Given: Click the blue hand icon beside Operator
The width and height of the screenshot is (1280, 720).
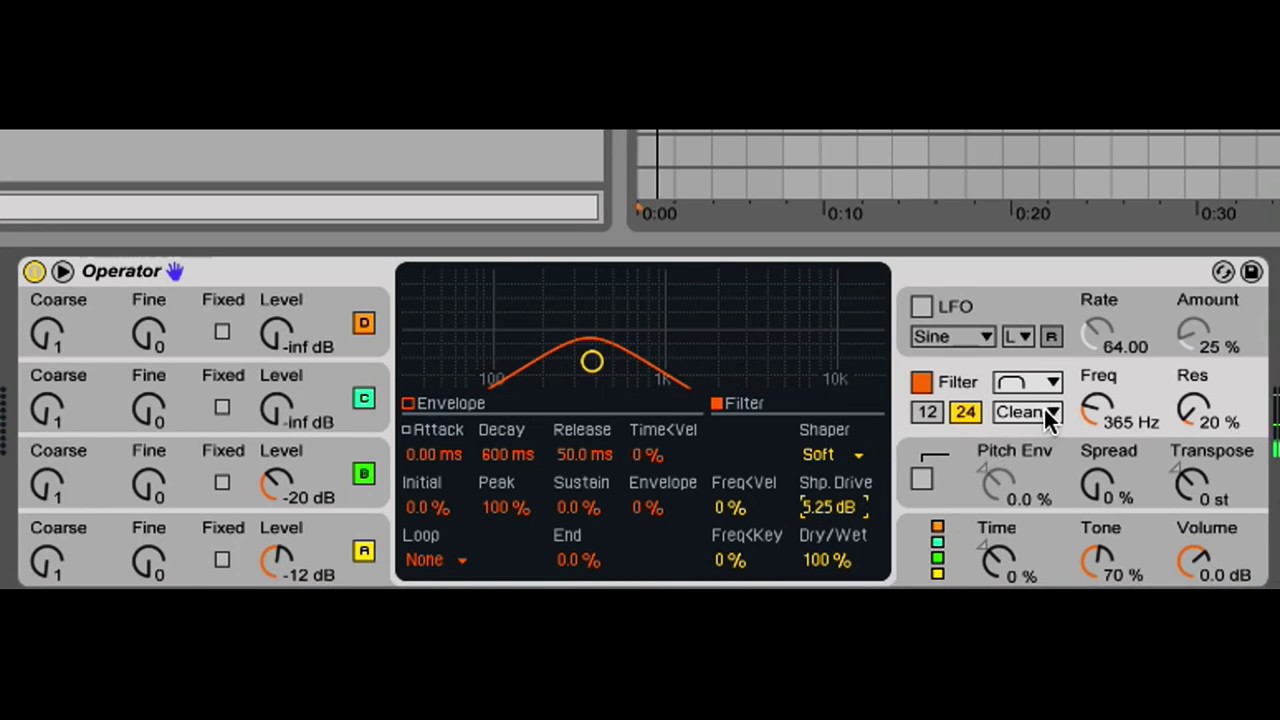Looking at the screenshot, I should pos(175,271).
